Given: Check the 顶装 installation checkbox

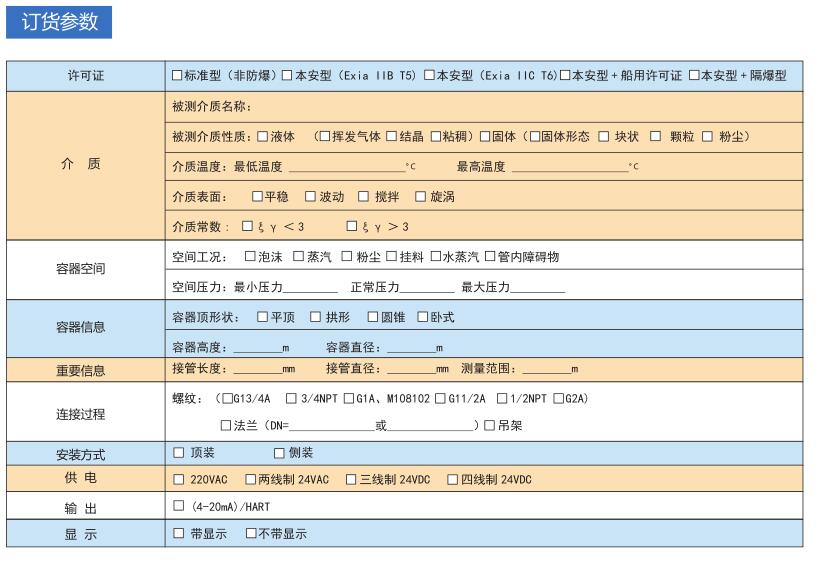Looking at the screenshot, I should pyautogui.click(x=179, y=453).
